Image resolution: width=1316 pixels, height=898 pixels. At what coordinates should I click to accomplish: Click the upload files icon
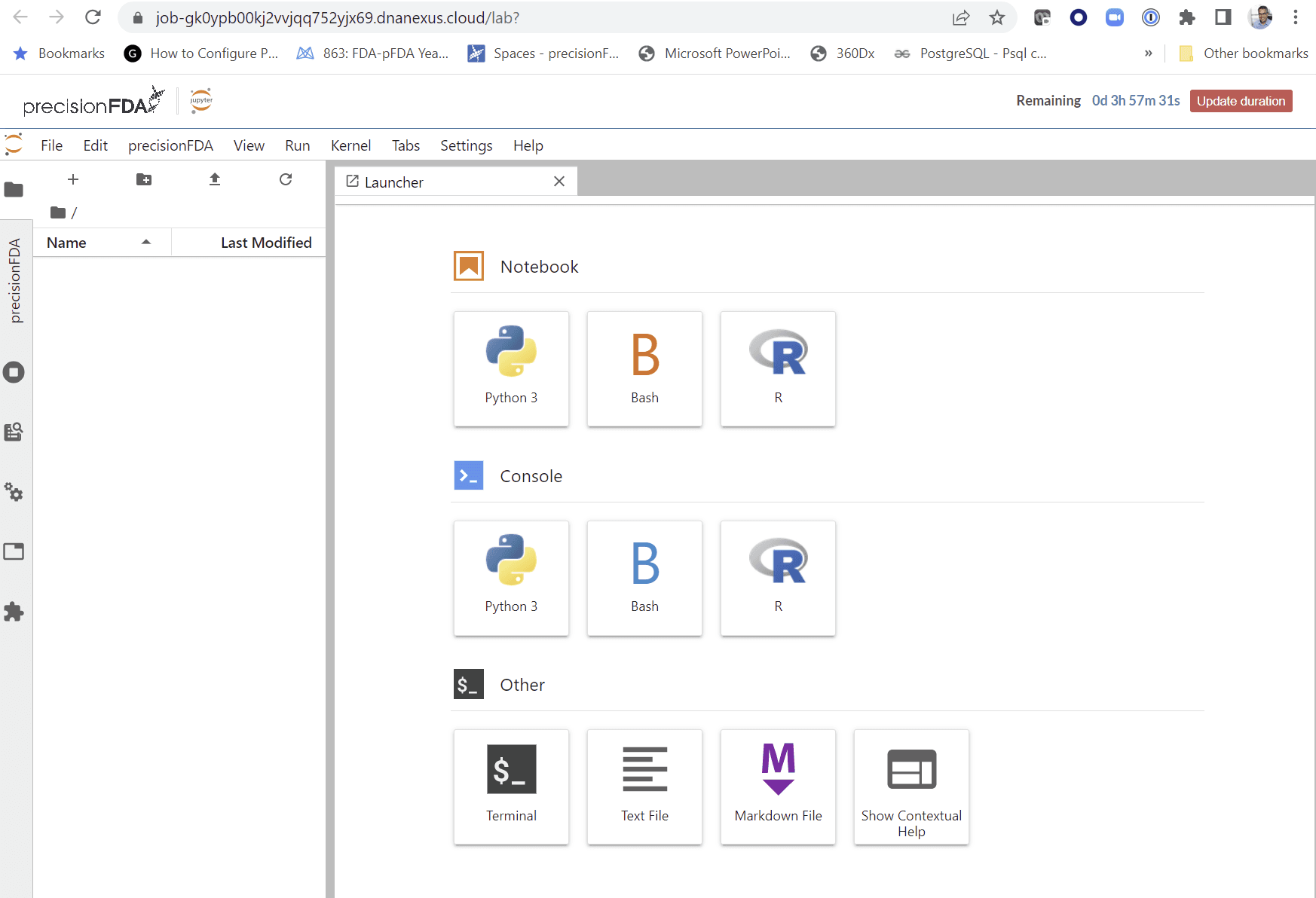(215, 179)
